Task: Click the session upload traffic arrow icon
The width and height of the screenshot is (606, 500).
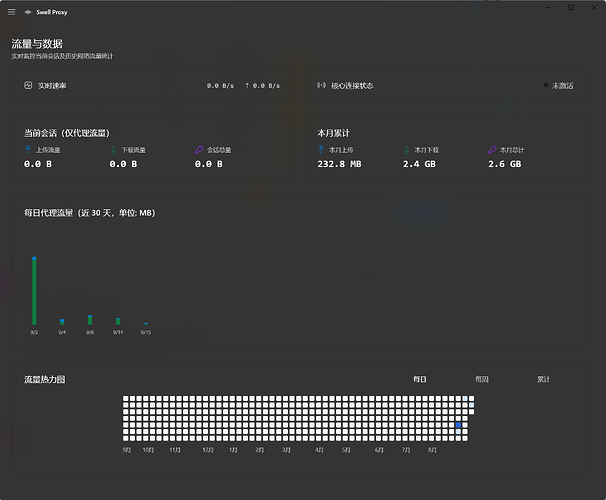Action: (x=28, y=150)
